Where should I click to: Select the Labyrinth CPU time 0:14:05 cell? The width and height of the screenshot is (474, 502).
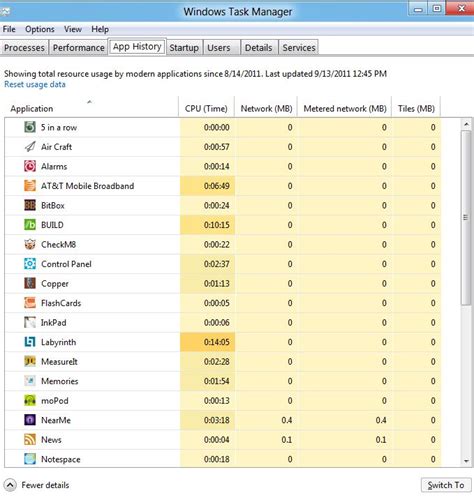(207, 342)
